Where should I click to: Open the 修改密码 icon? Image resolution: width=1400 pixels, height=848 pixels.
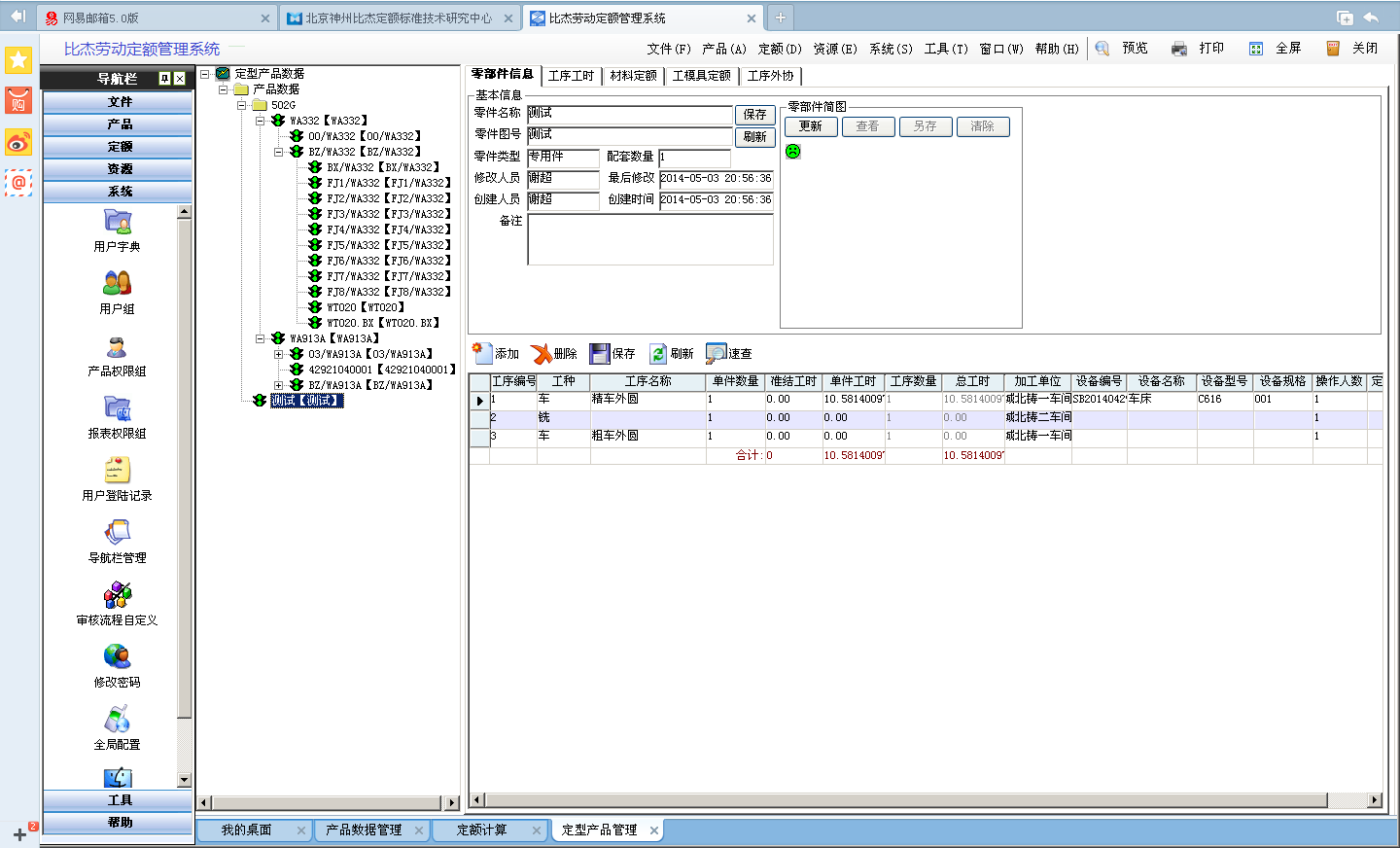pos(118,657)
